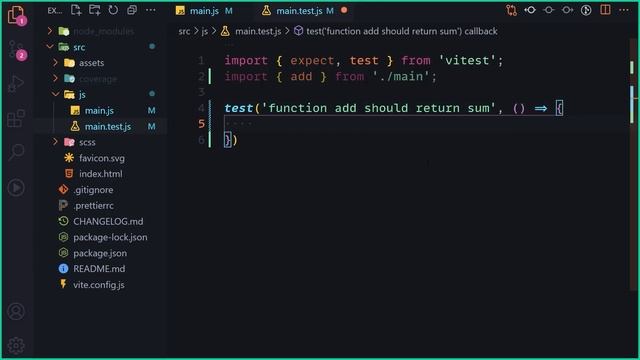Collapse all folders in Explorer

click(x=132, y=10)
